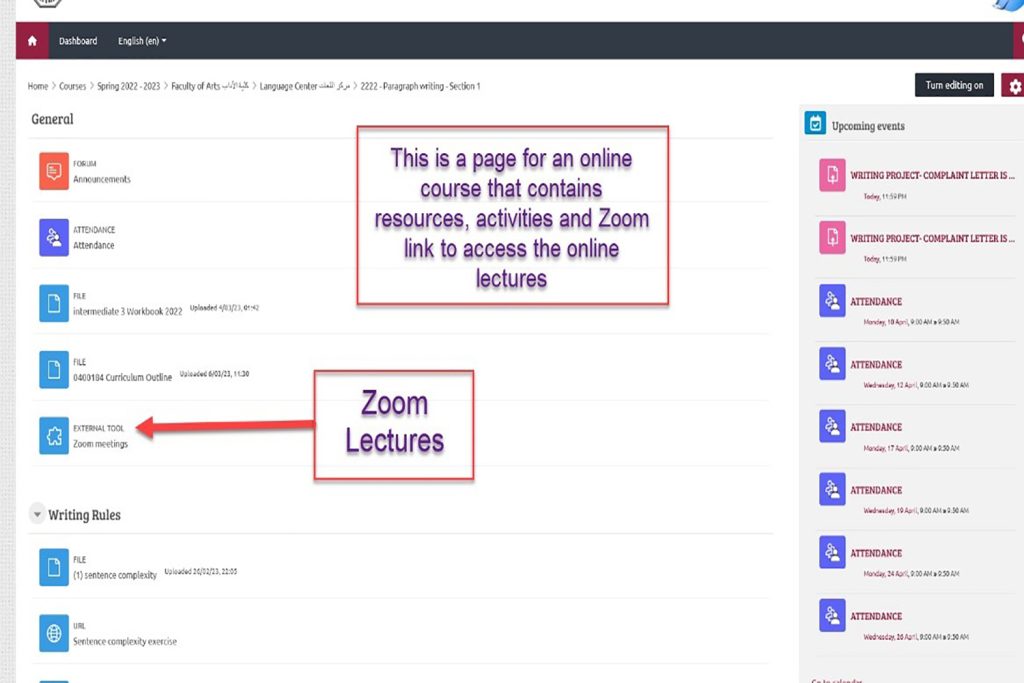The image size is (1024, 683).
Task: Click the Upcoming events block title
Action: coord(868,126)
